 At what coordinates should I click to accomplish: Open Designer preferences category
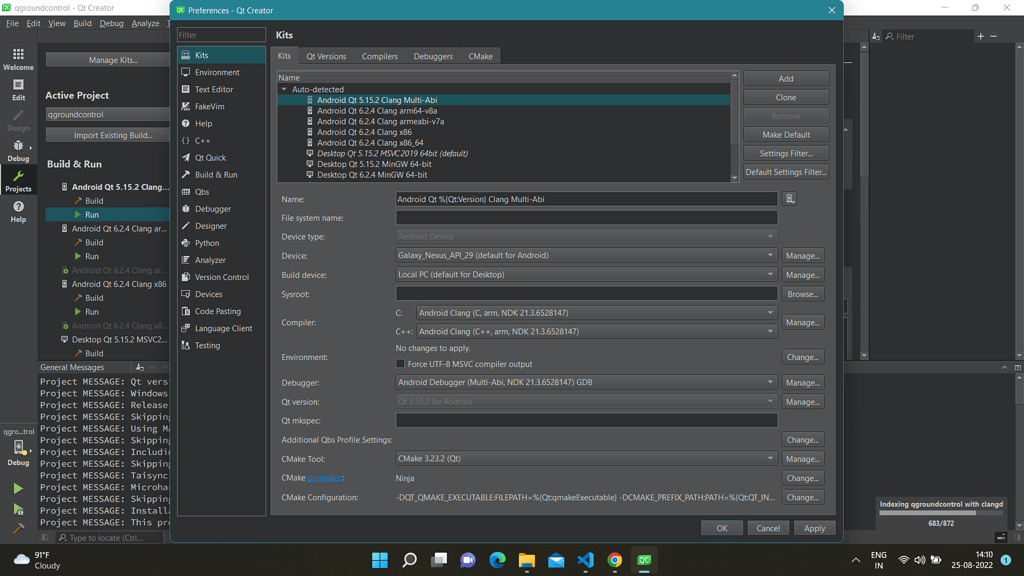coord(221,226)
